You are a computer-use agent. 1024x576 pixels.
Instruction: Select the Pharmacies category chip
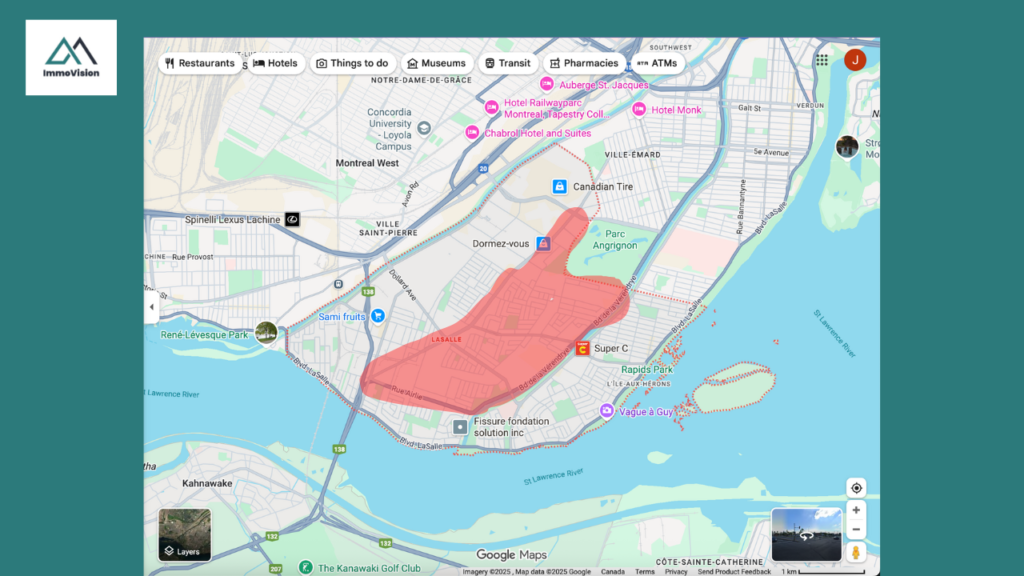[583, 63]
